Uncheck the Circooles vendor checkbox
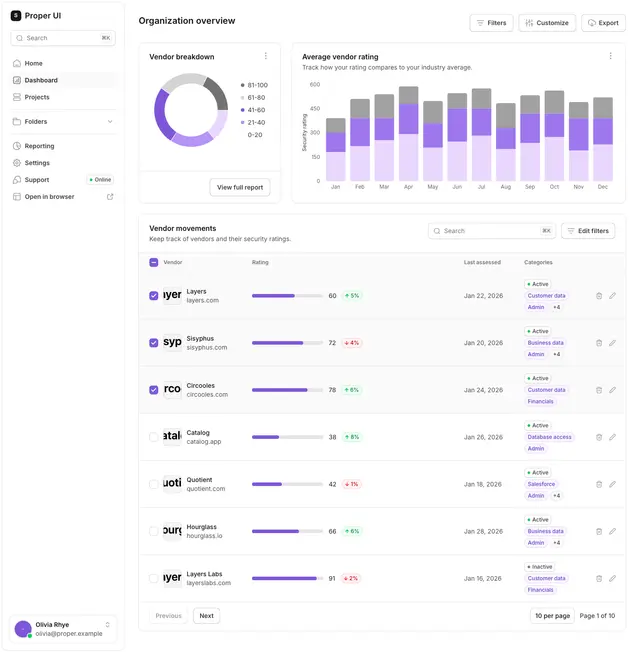 point(153,390)
